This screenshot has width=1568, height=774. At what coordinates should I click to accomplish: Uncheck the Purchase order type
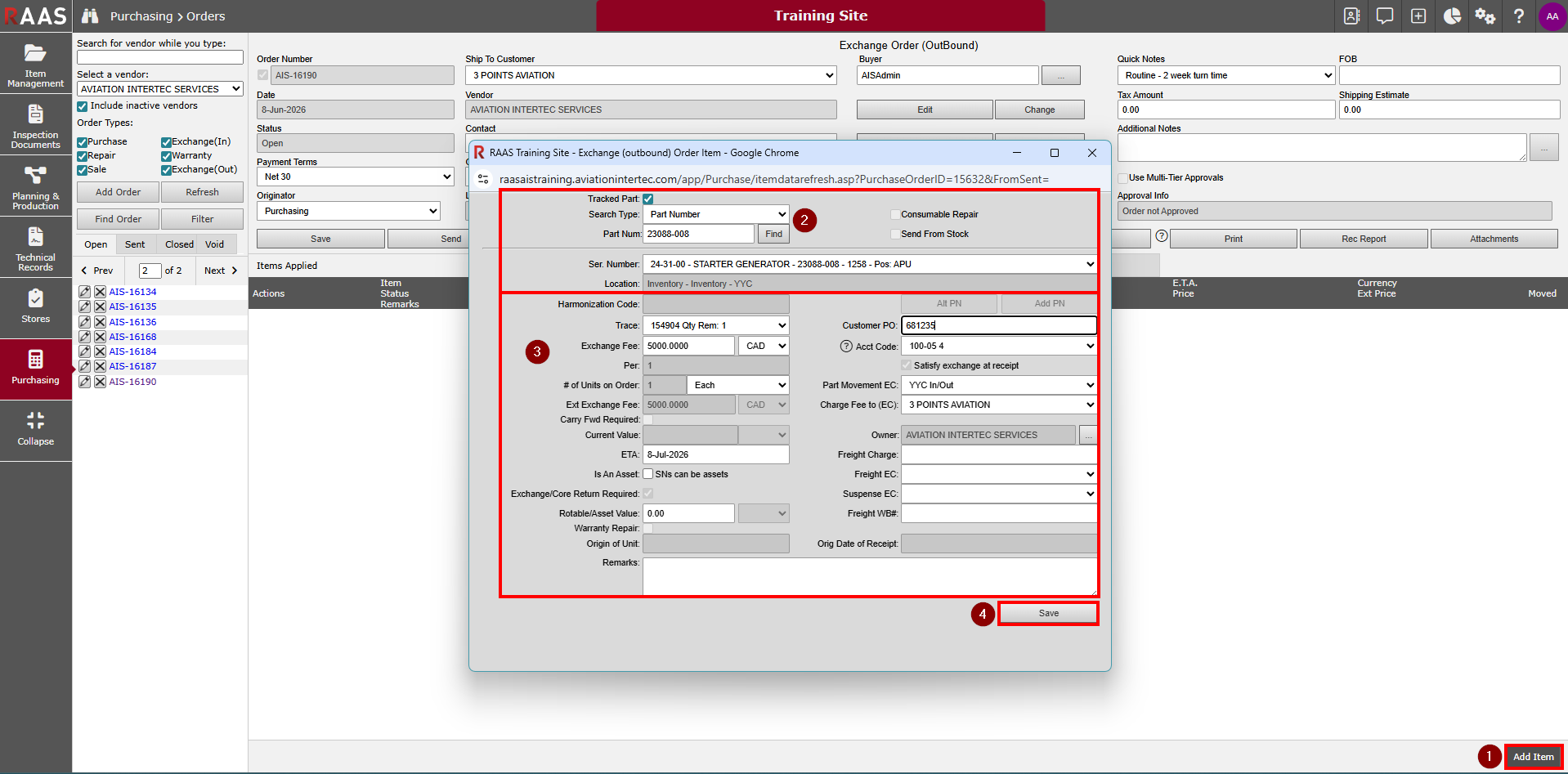pyautogui.click(x=83, y=142)
